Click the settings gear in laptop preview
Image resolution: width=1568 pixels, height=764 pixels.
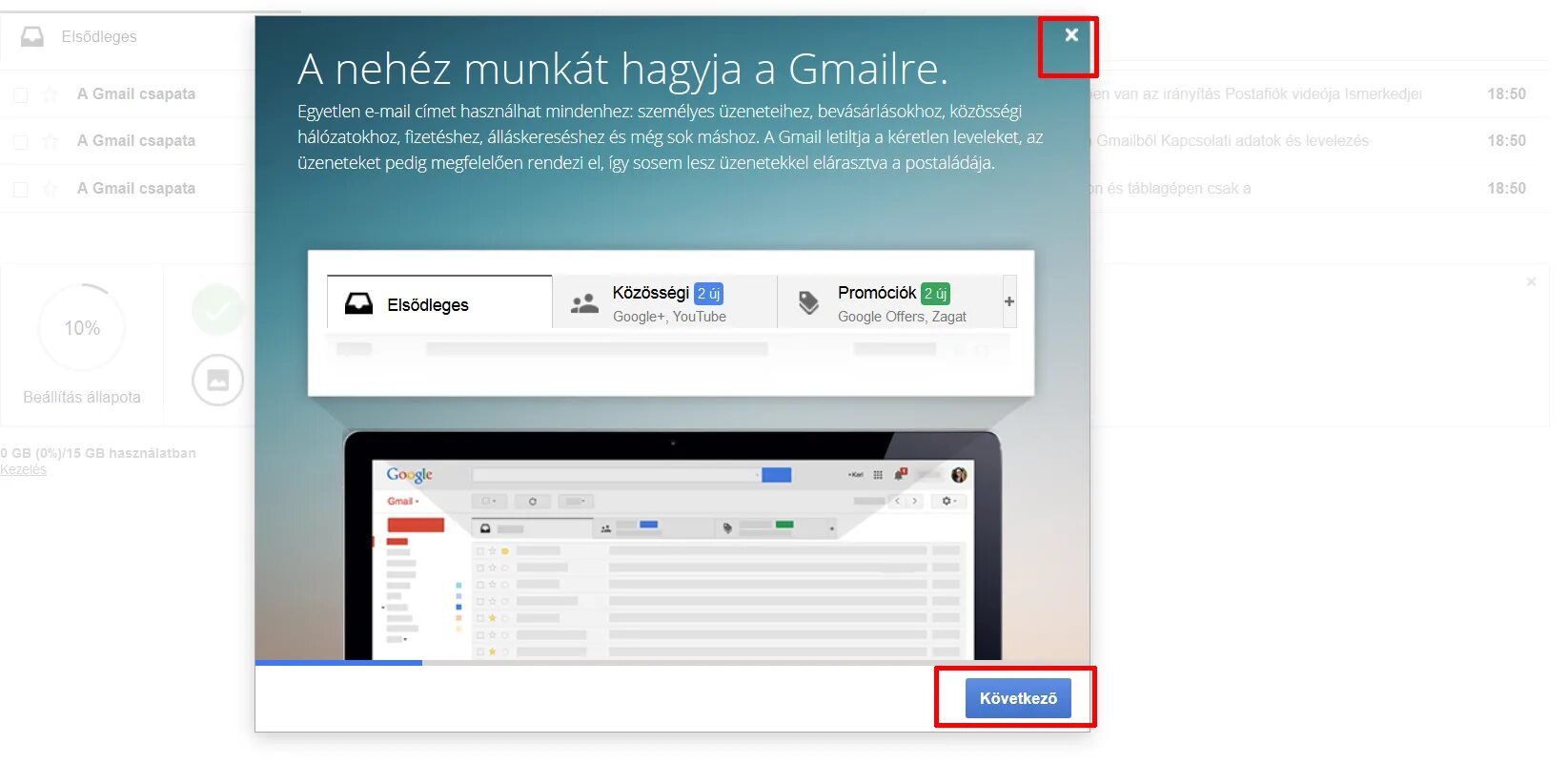[947, 501]
